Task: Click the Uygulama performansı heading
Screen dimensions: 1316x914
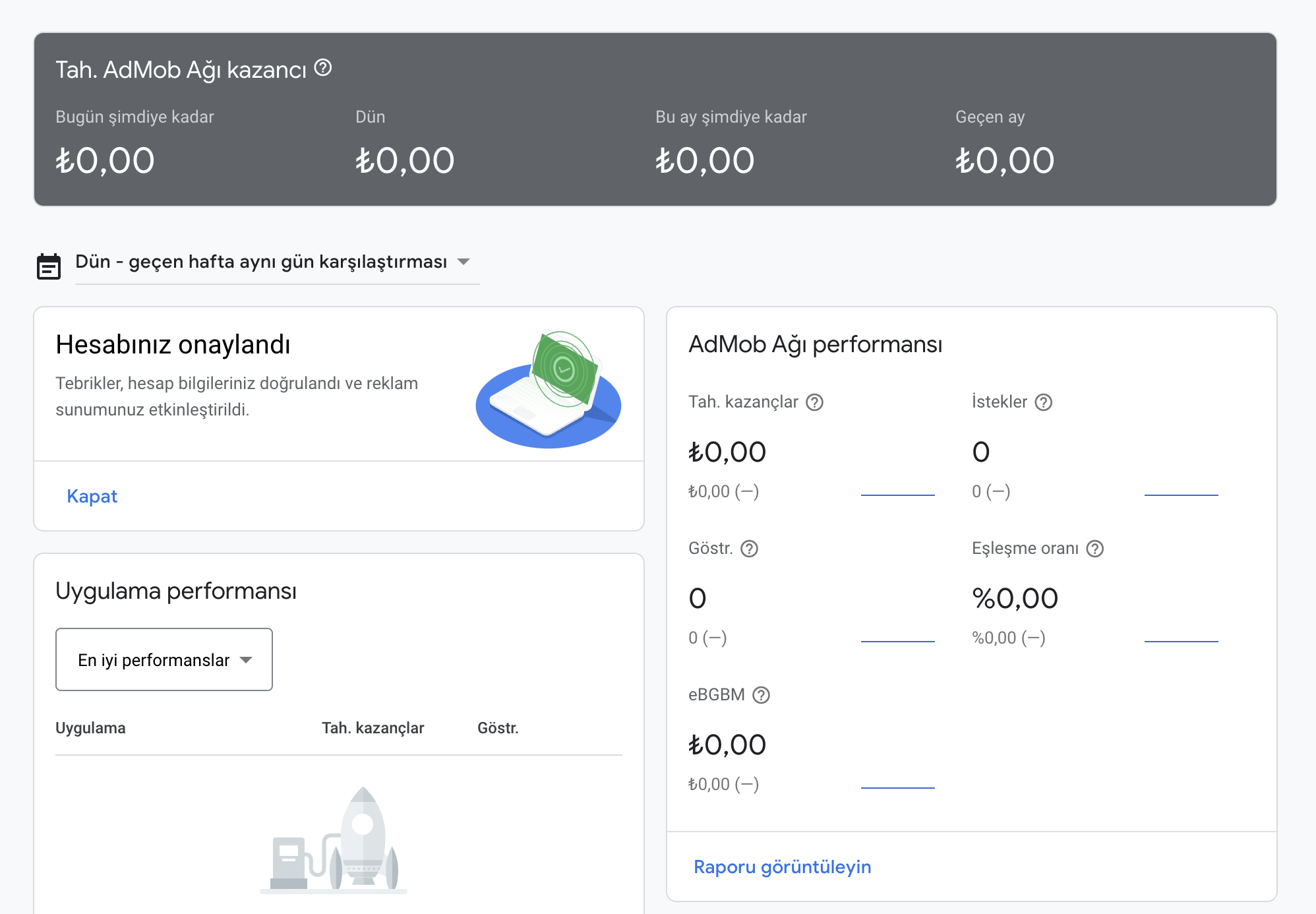Action: click(x=176, y=591)
